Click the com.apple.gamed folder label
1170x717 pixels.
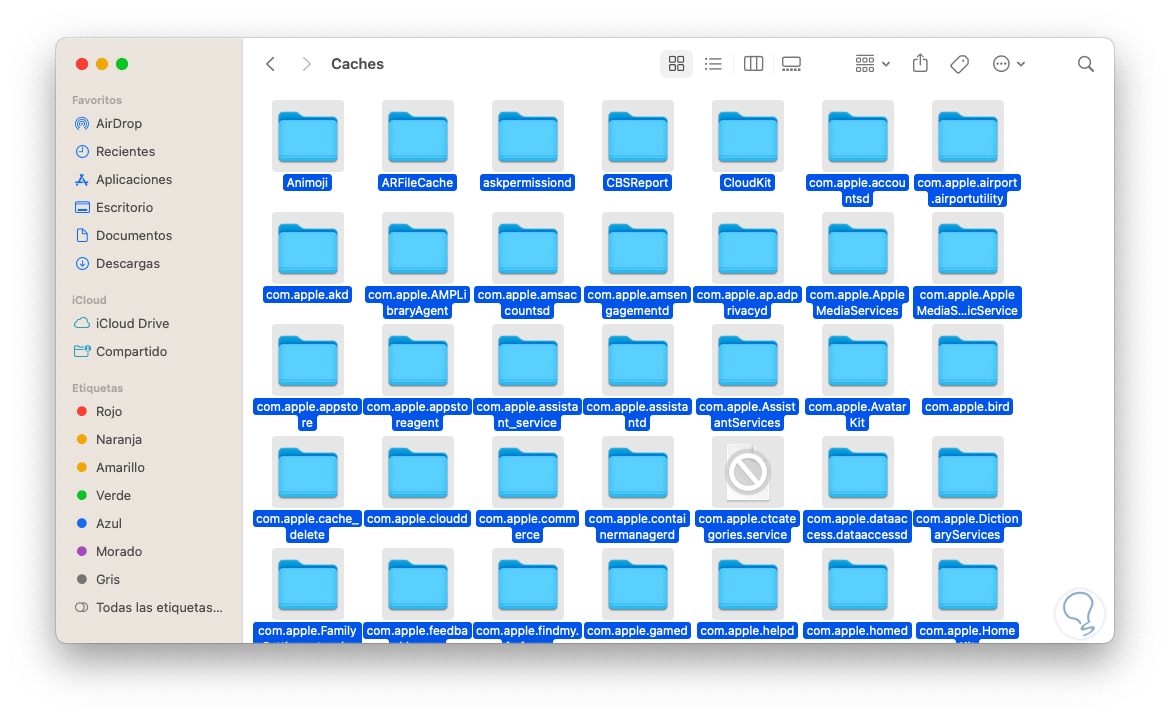[x=637, y=631]
